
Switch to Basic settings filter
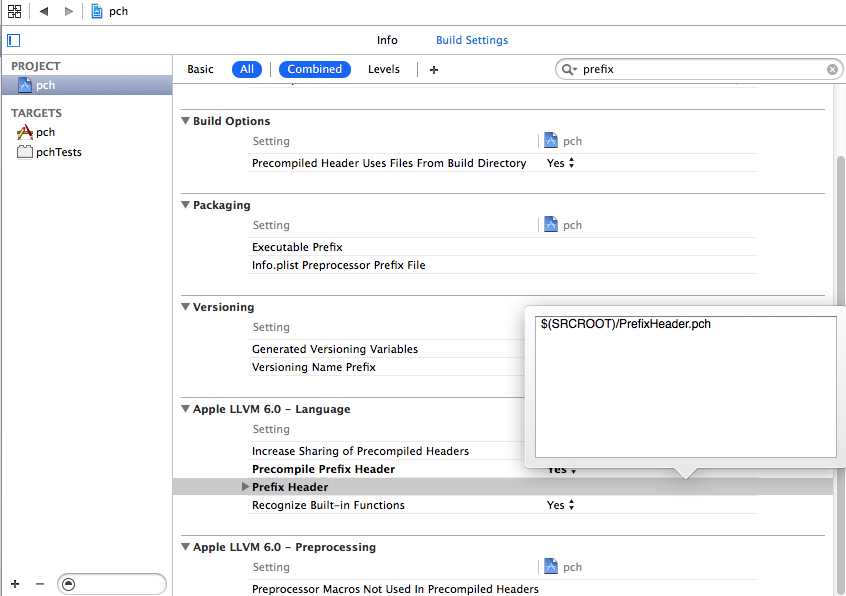pos(200,69)
